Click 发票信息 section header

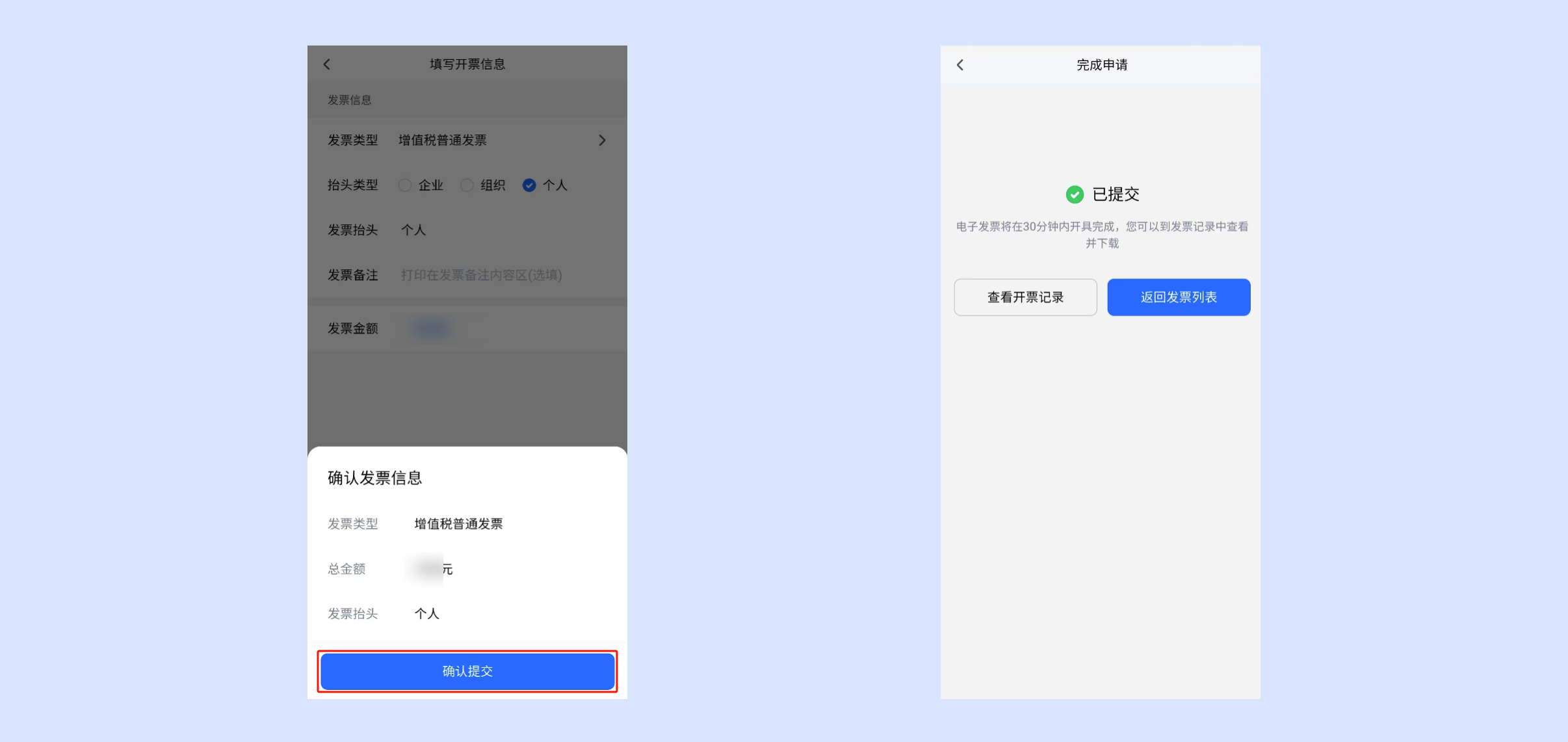click(349, 100)
